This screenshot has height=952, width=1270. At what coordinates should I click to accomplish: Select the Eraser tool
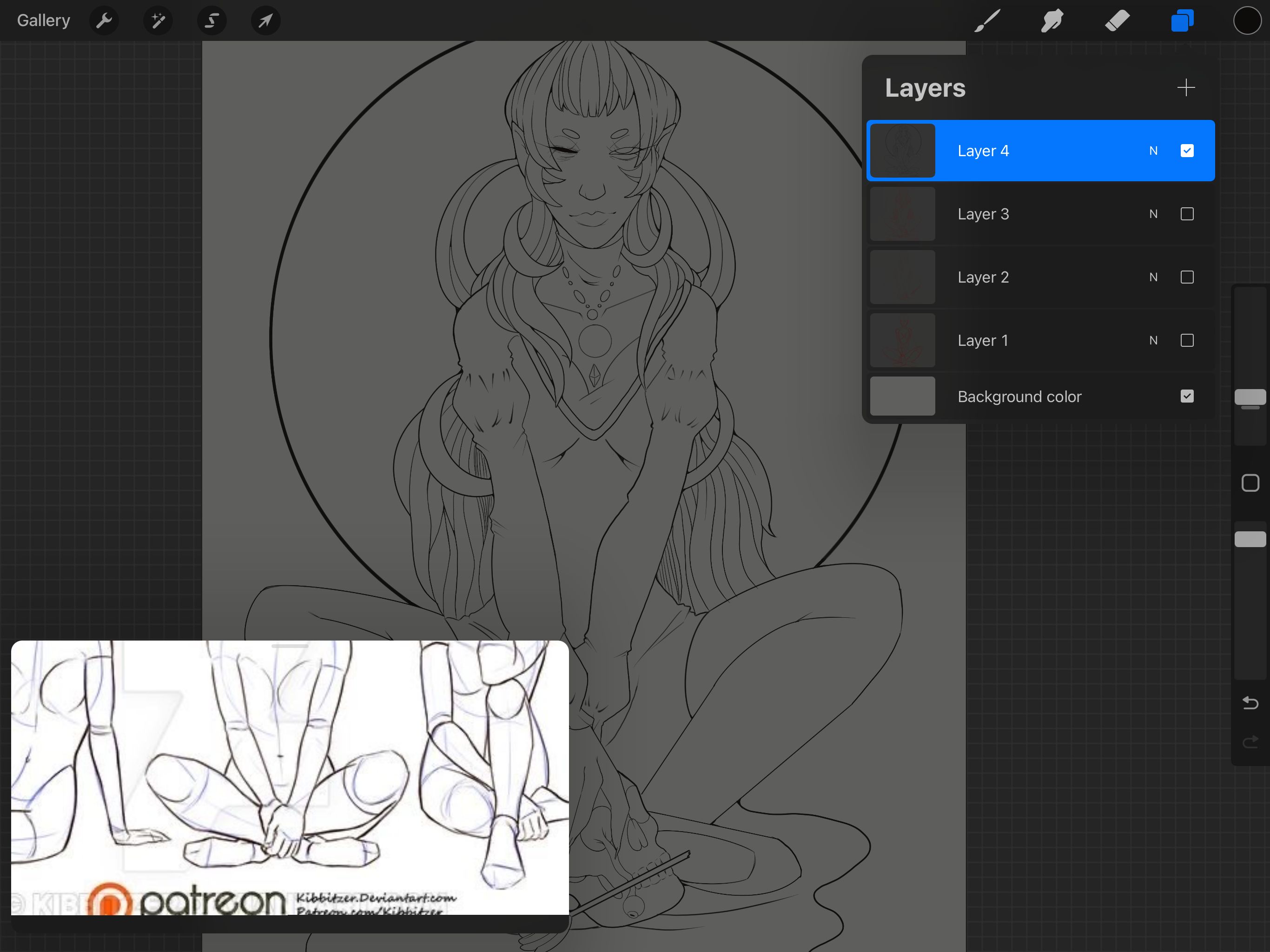(1117, 20)
